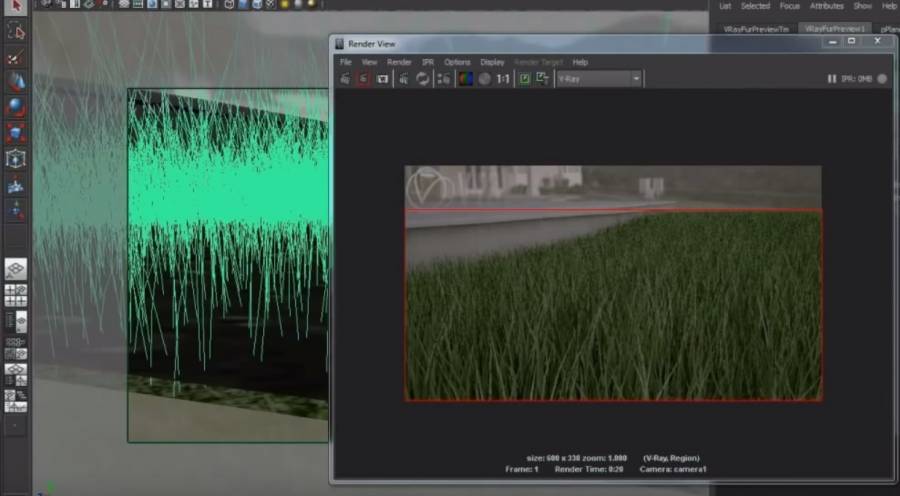Screen dimensions: 900x496
Task: Choose the Universal Manipulator tool
Action: (x=16, y=159)
